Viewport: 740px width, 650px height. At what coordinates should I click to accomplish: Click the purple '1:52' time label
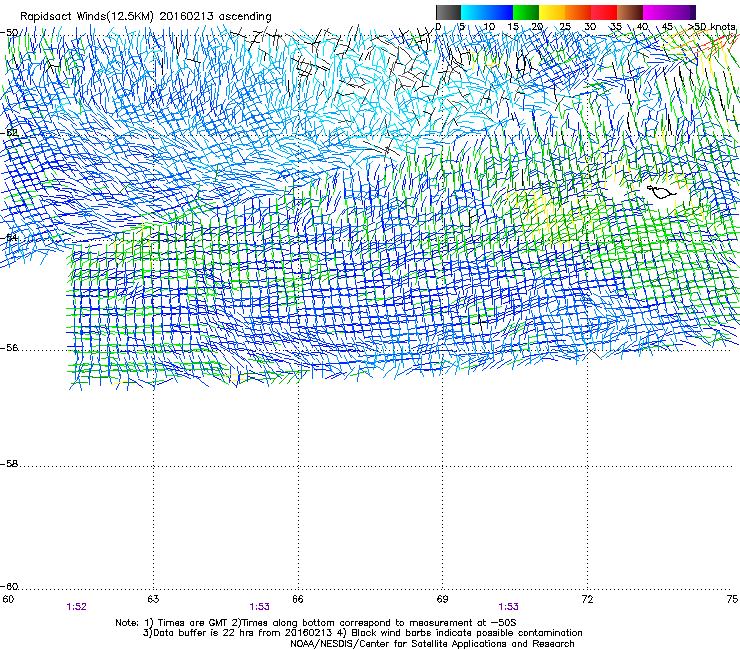pos(76,607)
